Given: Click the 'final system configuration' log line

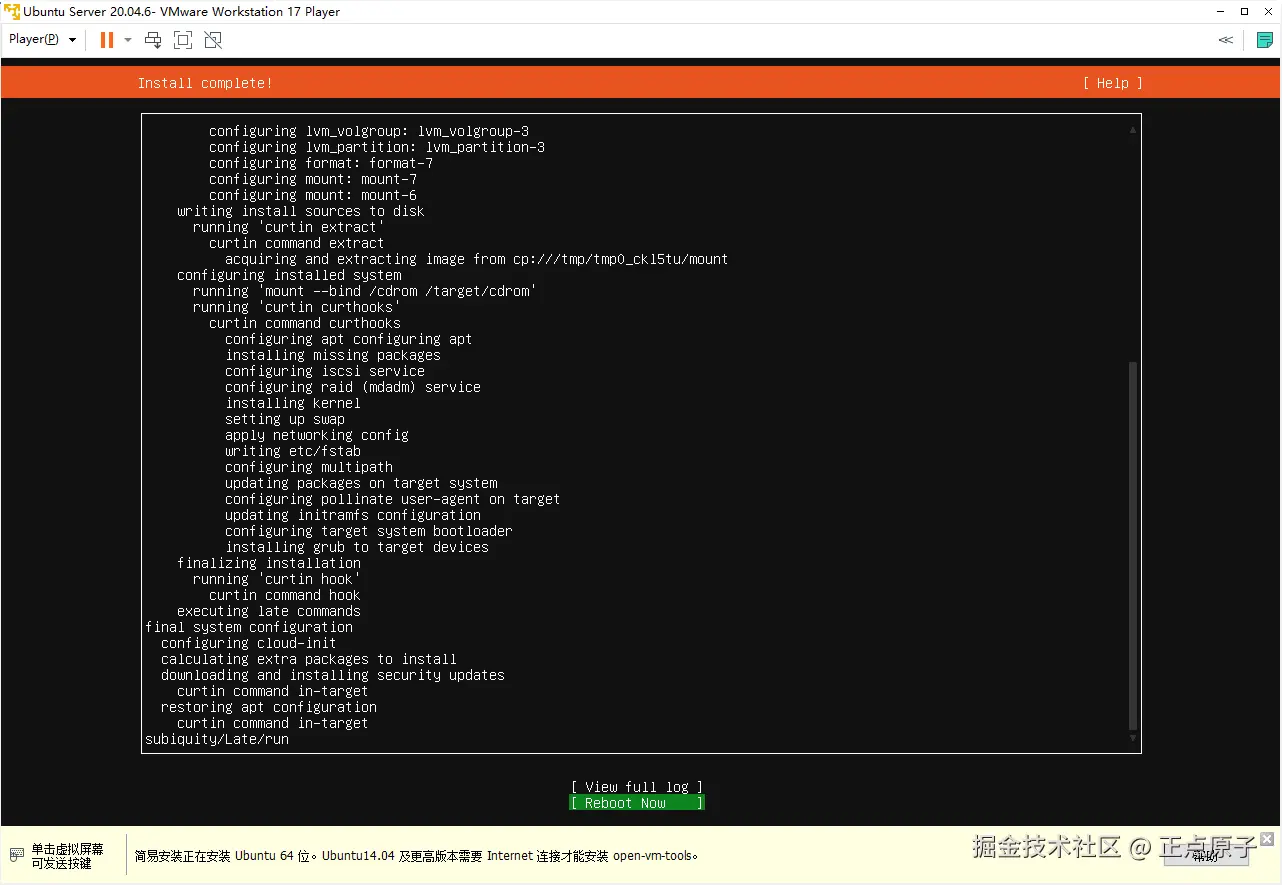Looking at the screenshot, I should click(249, 627).
